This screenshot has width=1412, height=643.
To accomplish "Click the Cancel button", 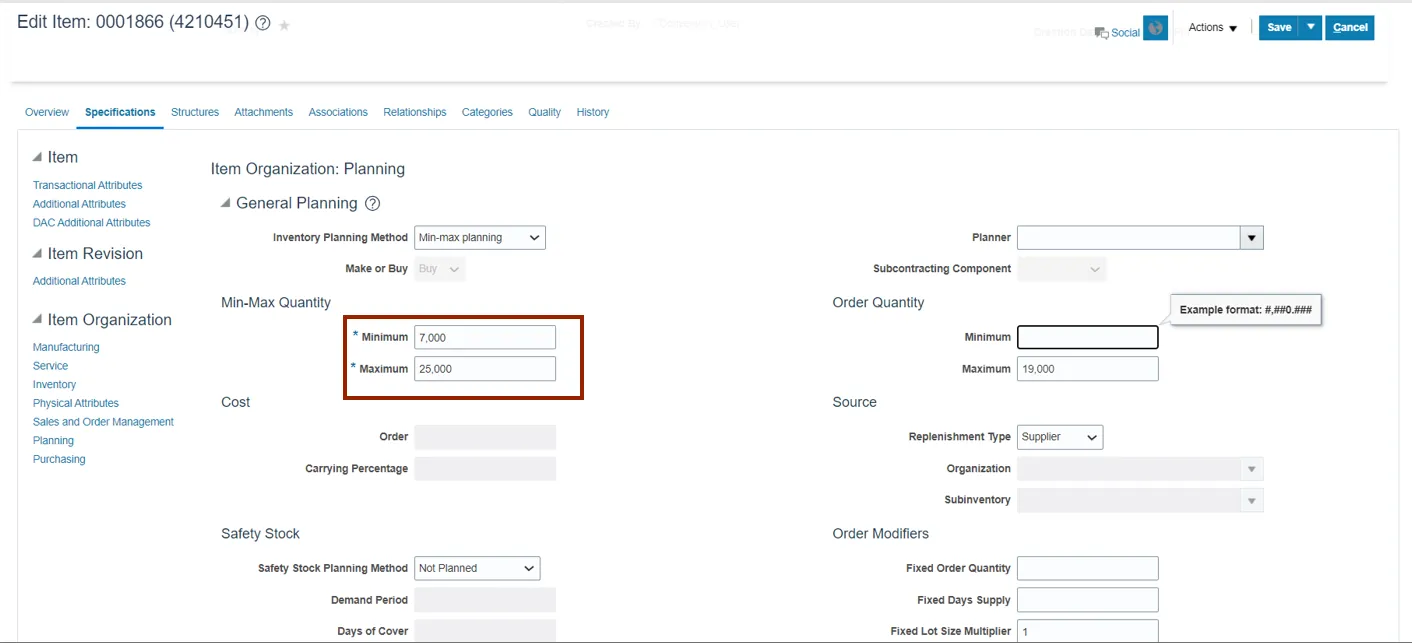I will point(1349,28).
